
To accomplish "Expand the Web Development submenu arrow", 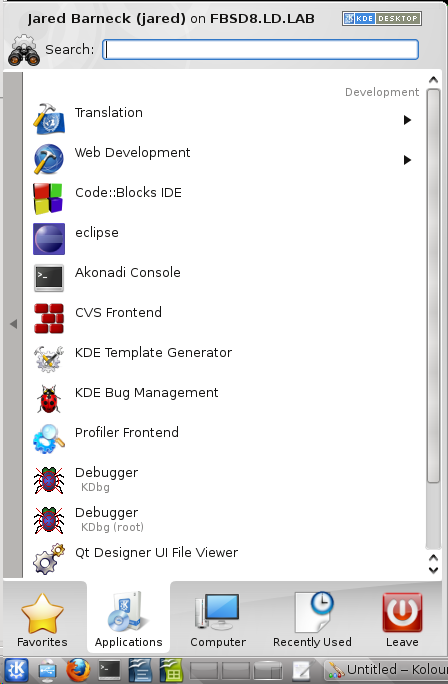I will (x=407, y=160).
